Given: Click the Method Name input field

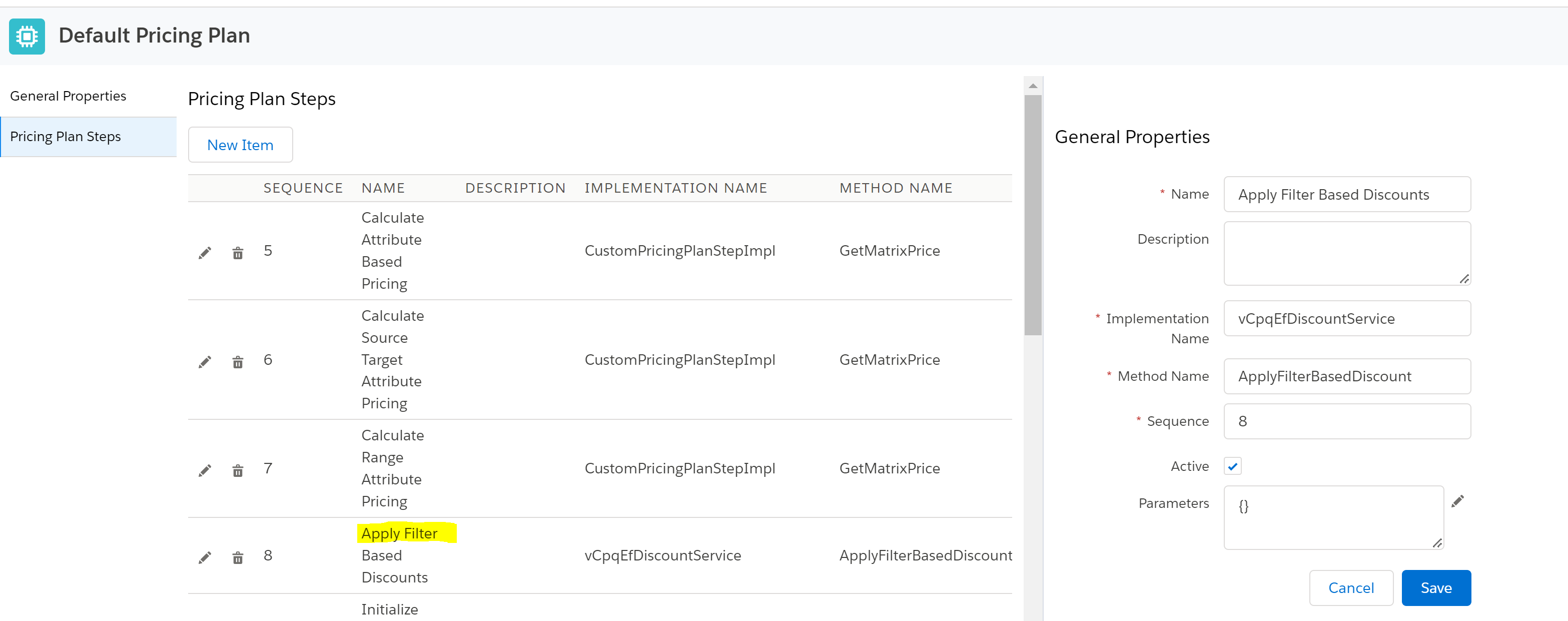Looking at the screenshot, I should (x=1346, y=376).
